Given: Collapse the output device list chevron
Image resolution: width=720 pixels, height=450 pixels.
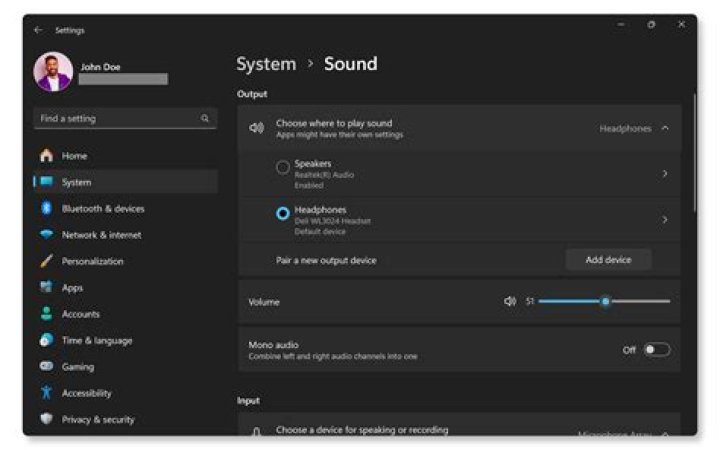Looking at the screenshot, I should [x=665, y=128].
